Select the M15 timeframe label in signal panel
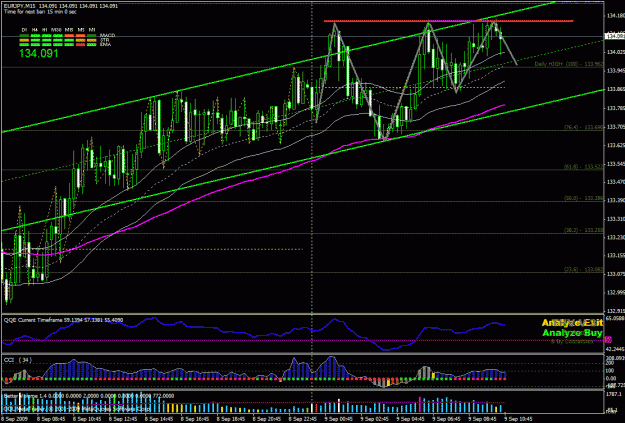The width and height of the screenshot is (625, 423). [x=69, y=30]
